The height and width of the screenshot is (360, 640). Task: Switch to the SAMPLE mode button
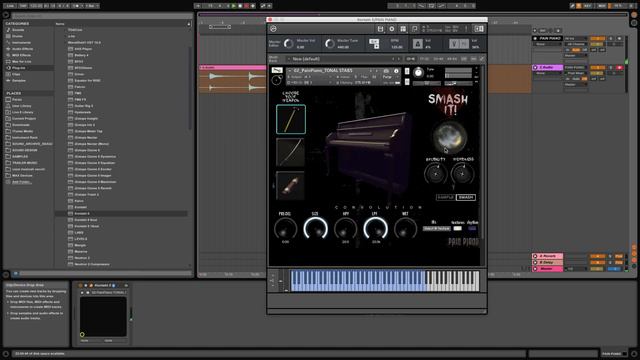click(x=446, y=197)
